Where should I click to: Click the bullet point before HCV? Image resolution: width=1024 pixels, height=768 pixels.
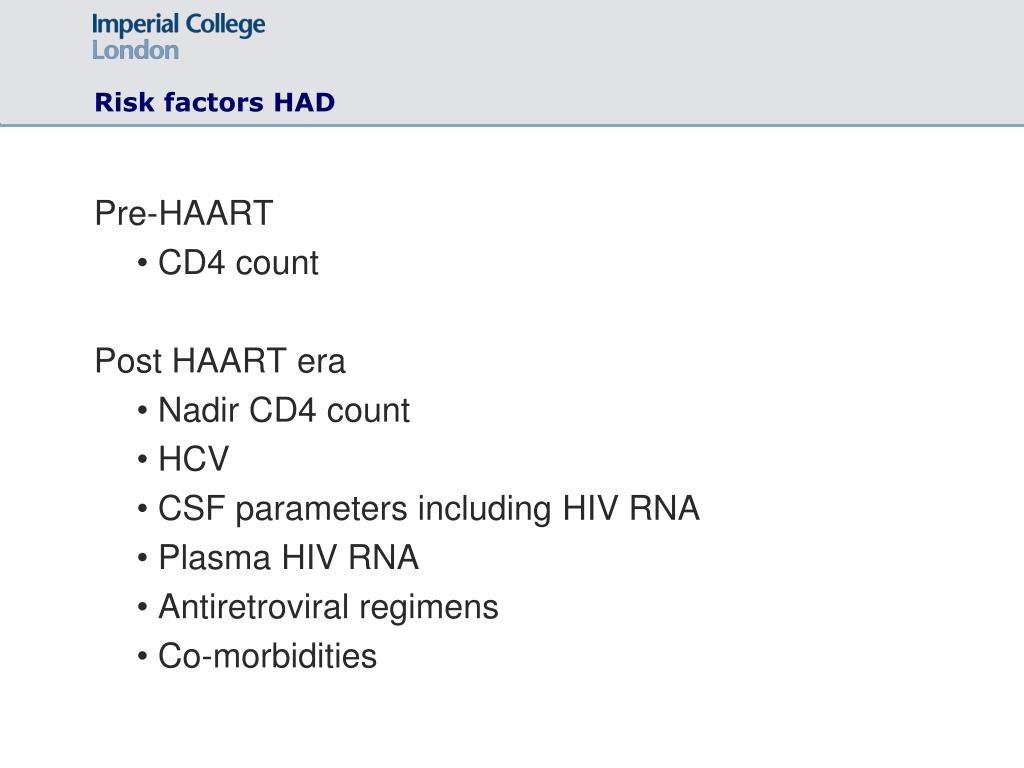143,460
